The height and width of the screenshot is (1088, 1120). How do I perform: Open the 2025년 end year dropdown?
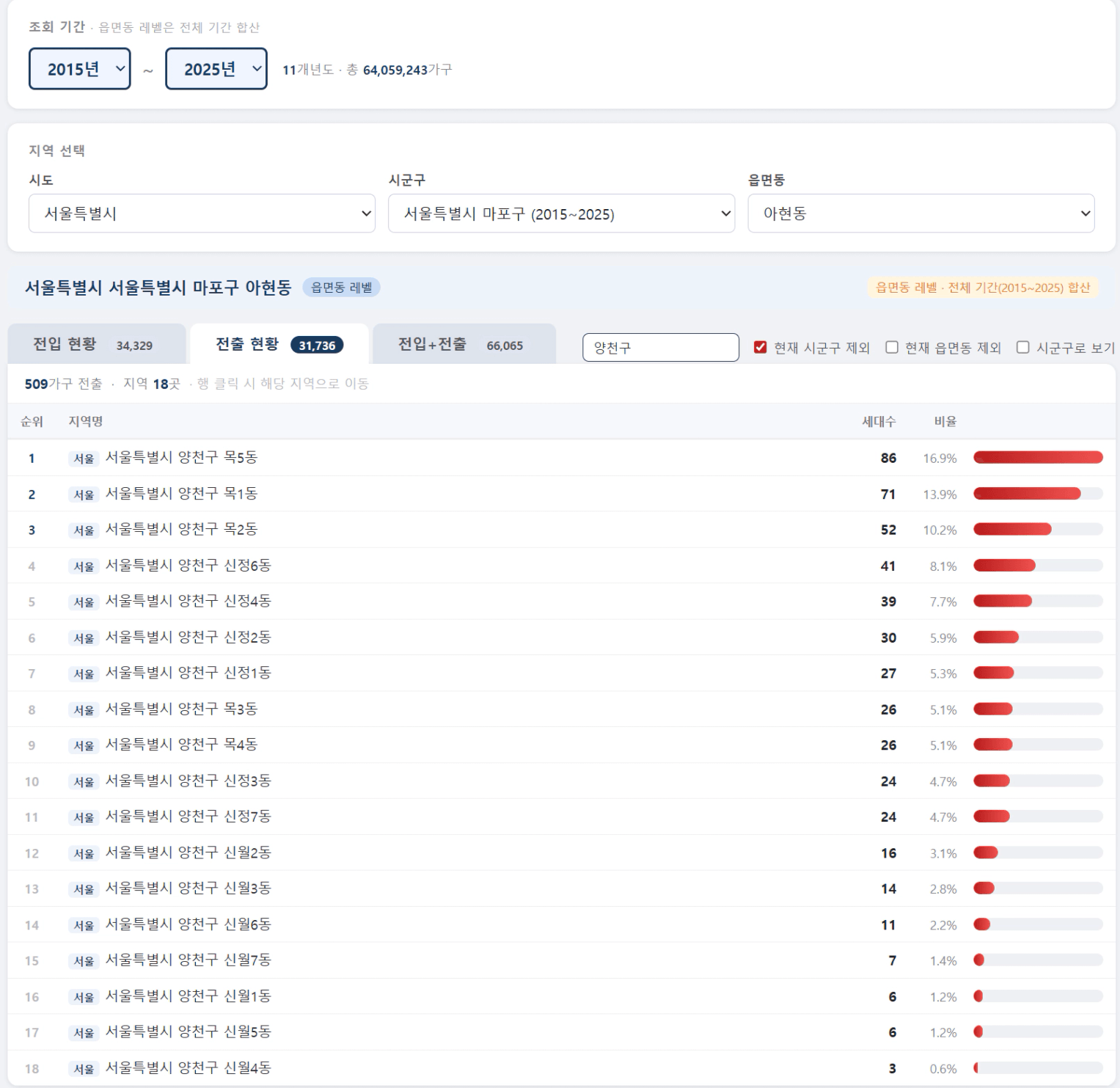[216, 69]
